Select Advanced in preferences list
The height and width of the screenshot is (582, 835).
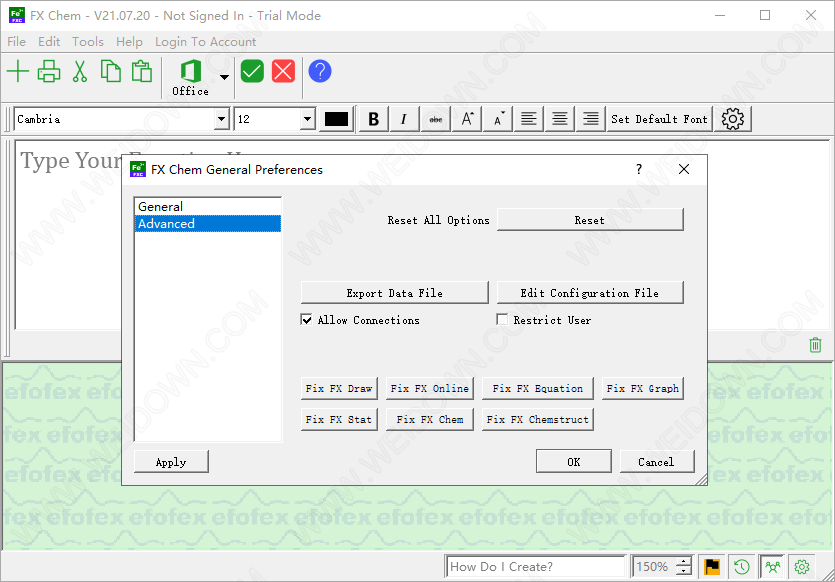pos(208,224)
